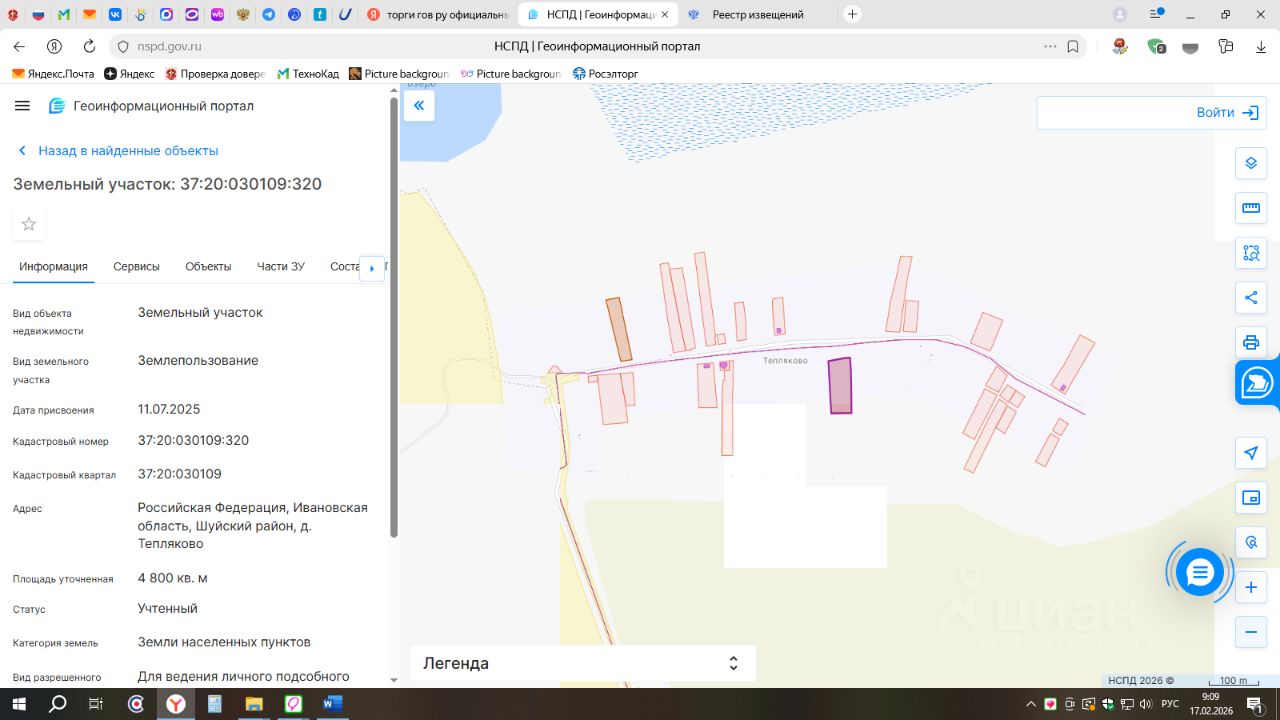Show hidden system tray icons
This screenshot has height=720, width=1280.
pos(1031,704)
